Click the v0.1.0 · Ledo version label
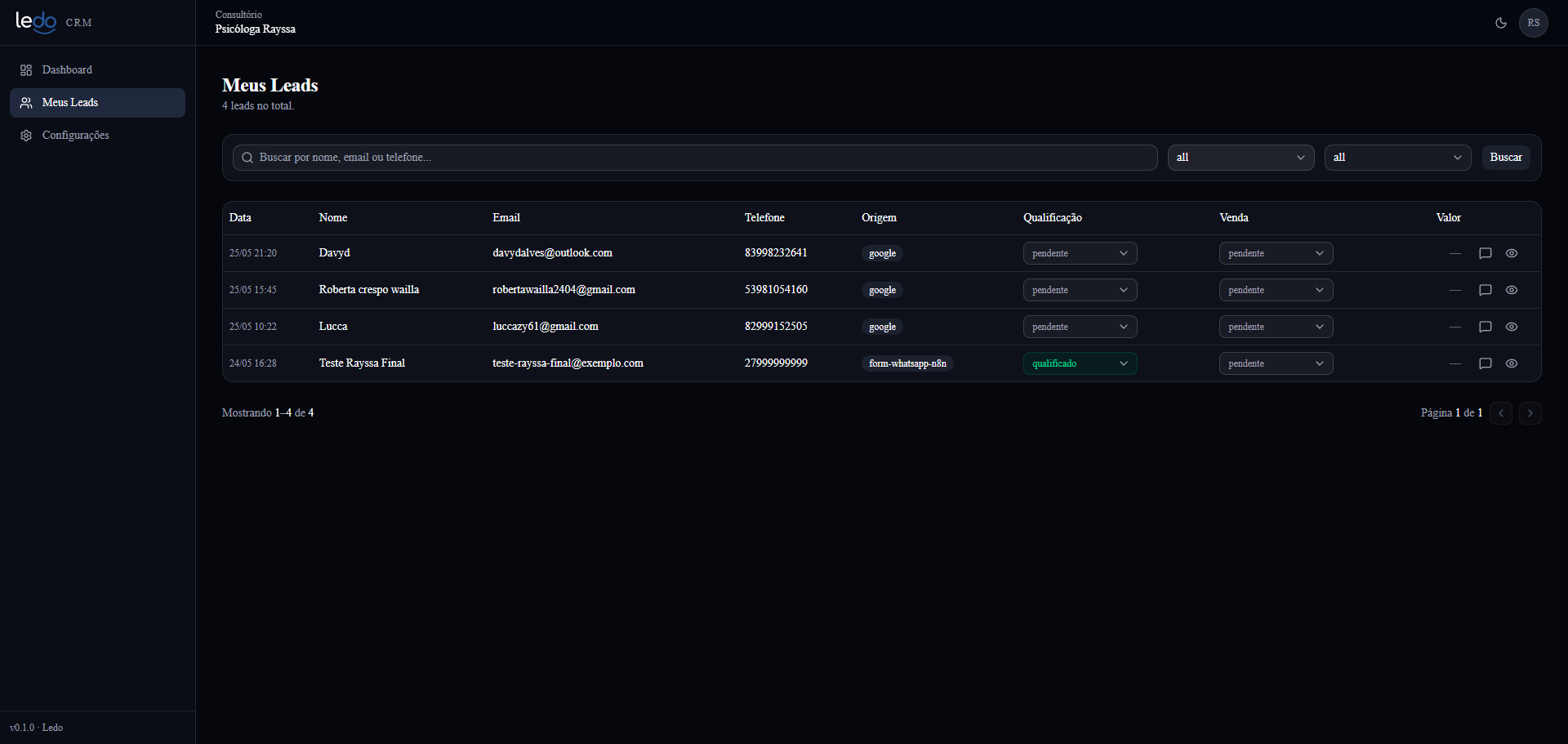 coord(36,728)
